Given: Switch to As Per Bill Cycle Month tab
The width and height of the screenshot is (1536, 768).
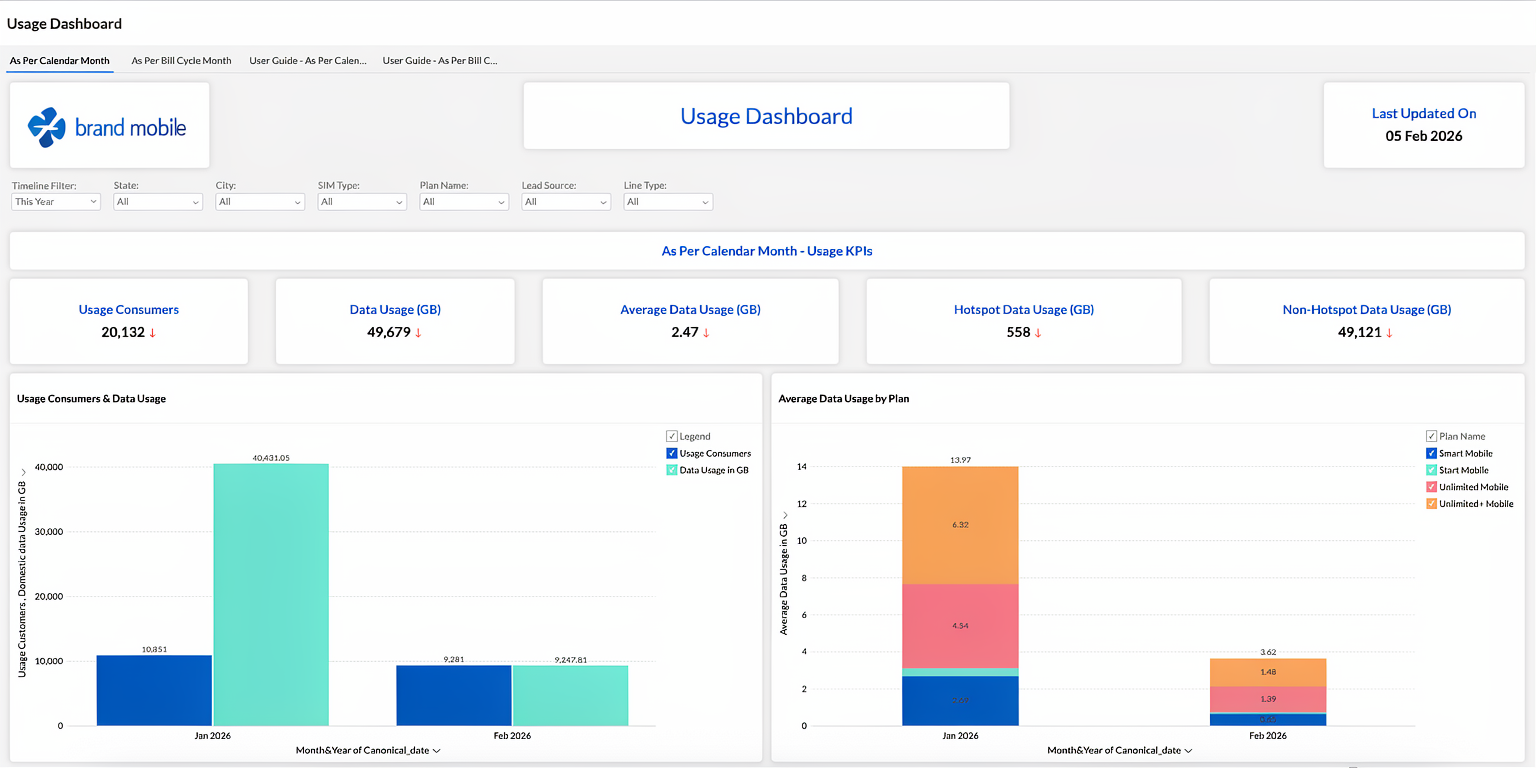Looking at the screenshot, I should (181, 61).
